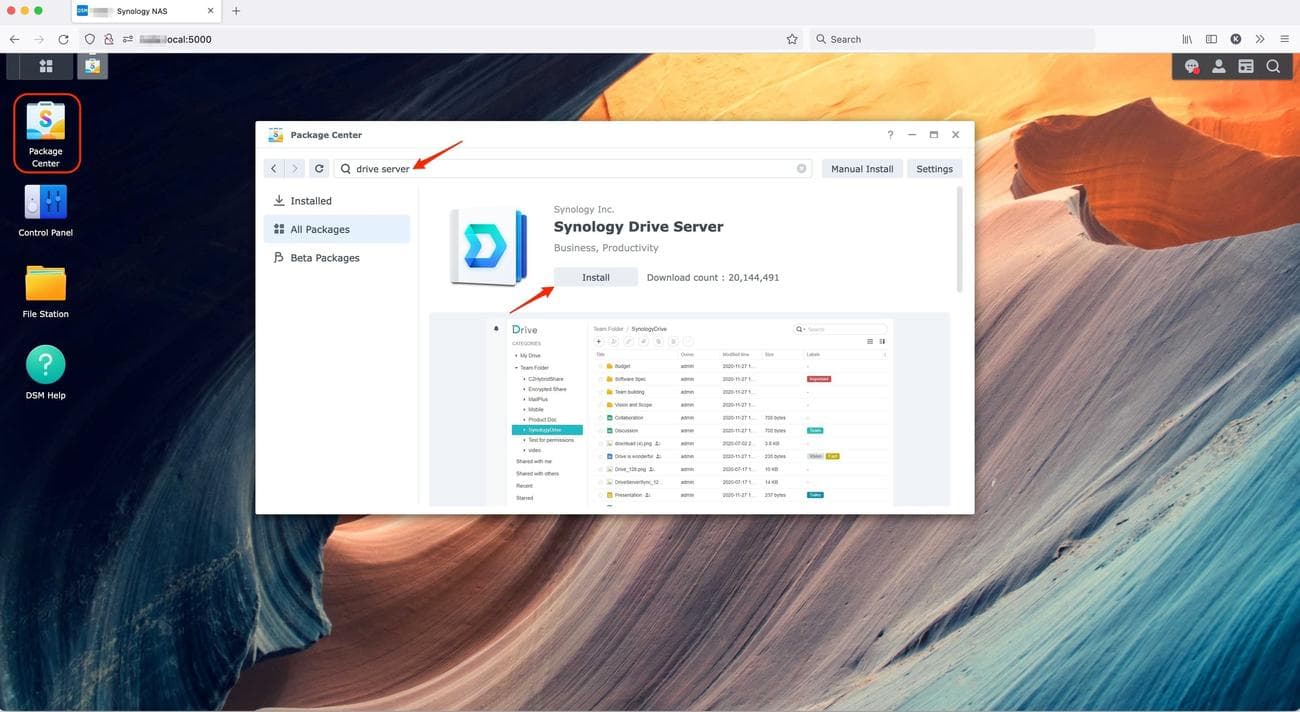
Task: Open Package Center Settings
Action: 935,168
